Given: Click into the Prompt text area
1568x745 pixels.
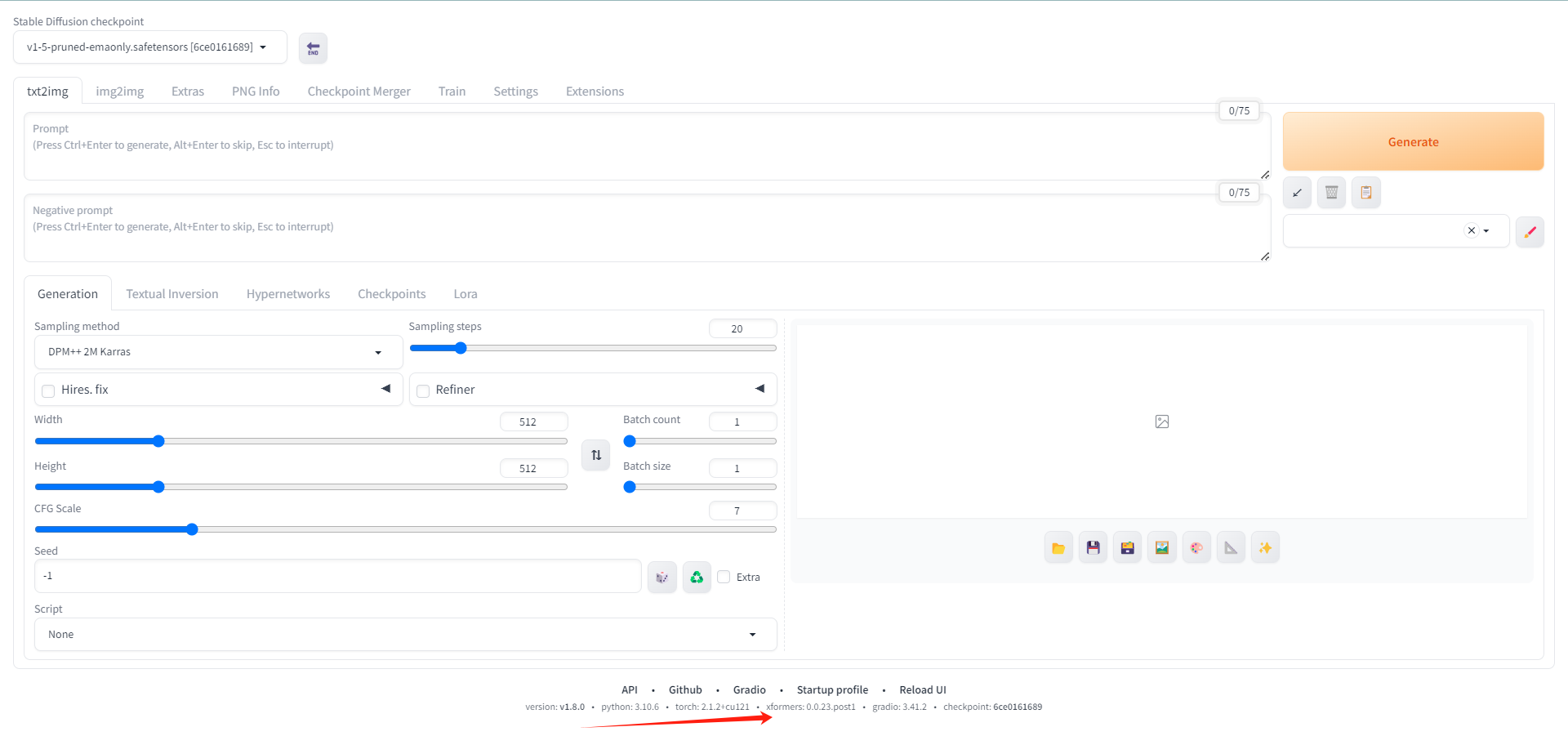Looking at the screenshot, I should click(x=648, y=146).
